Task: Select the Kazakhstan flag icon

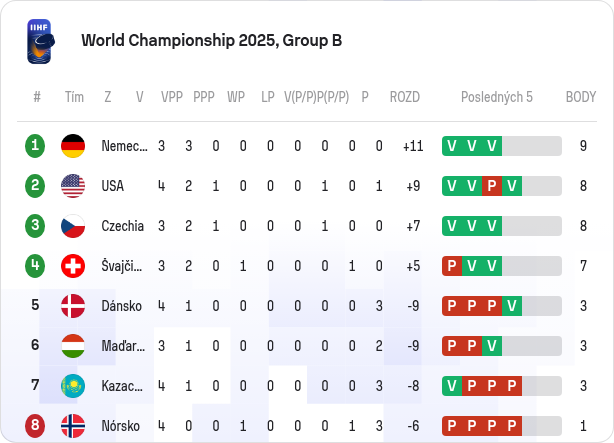Action: [73, 386]
